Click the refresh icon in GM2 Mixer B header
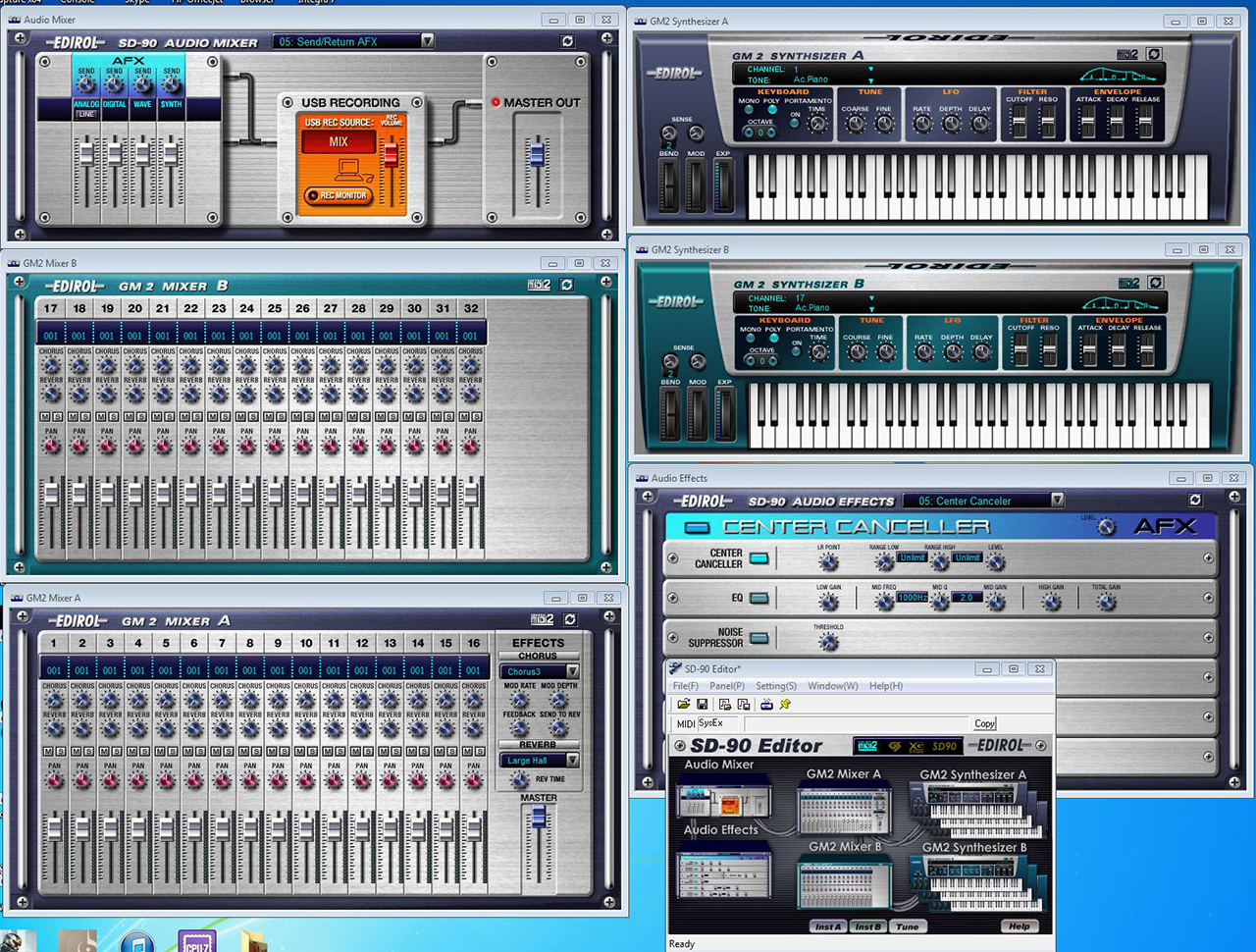The height and width of the screenshot is (952, 1256). pyautogui.click(x=566, y=285)
